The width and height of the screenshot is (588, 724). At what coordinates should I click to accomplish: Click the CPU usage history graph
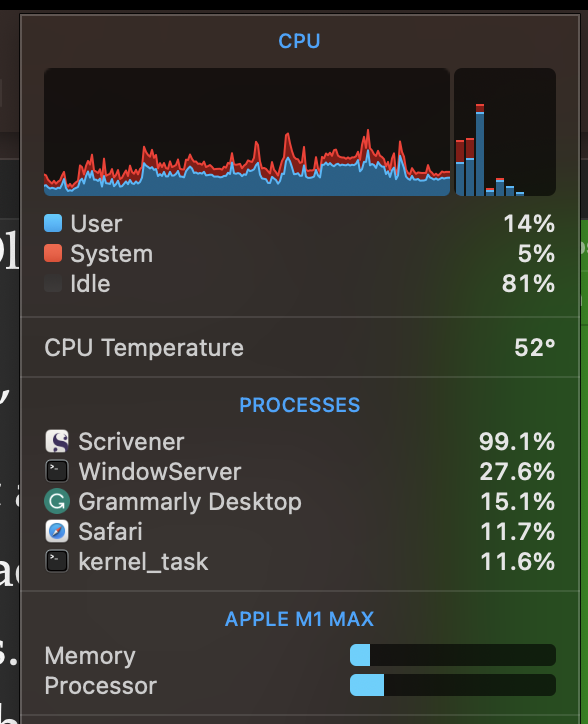[247, 132]
